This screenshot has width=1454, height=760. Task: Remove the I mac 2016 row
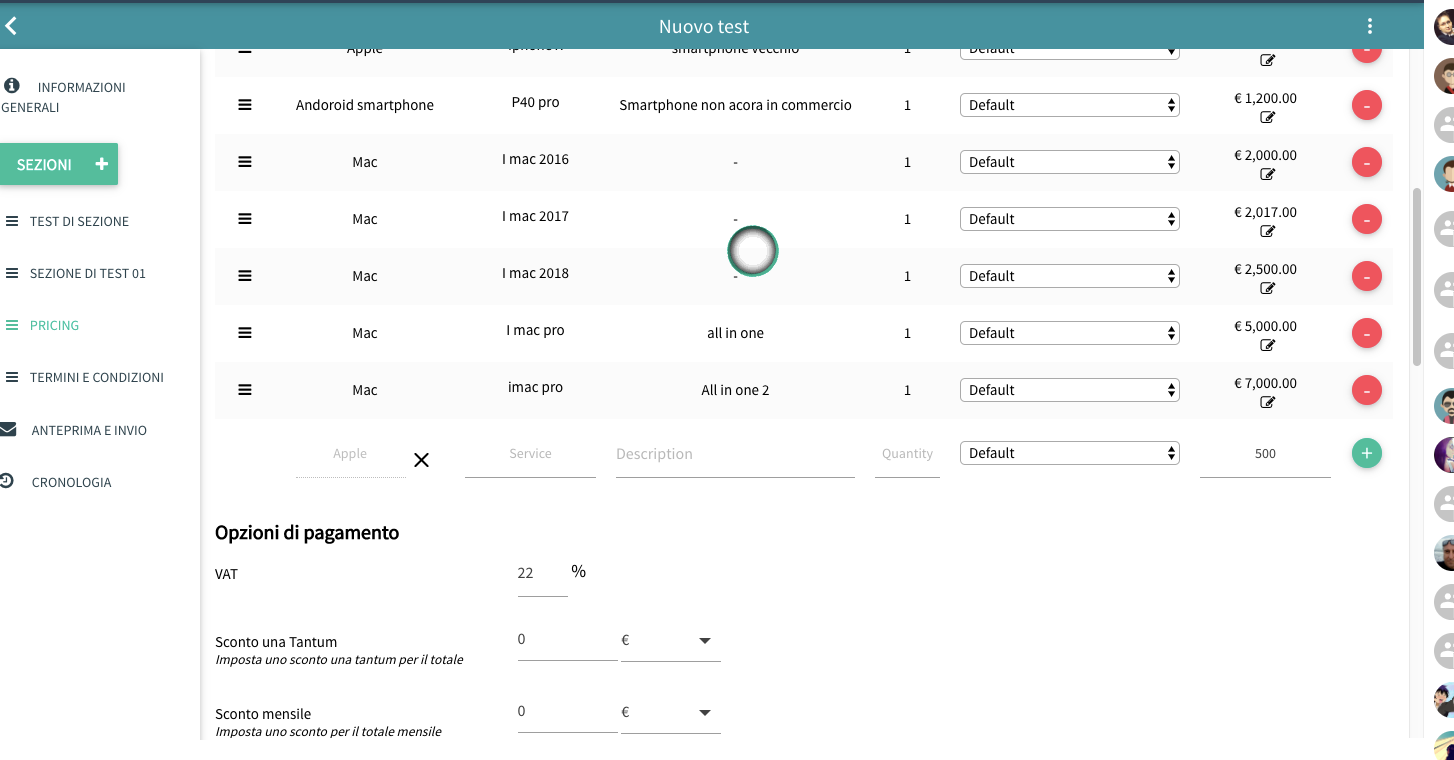pos(1366,162)
